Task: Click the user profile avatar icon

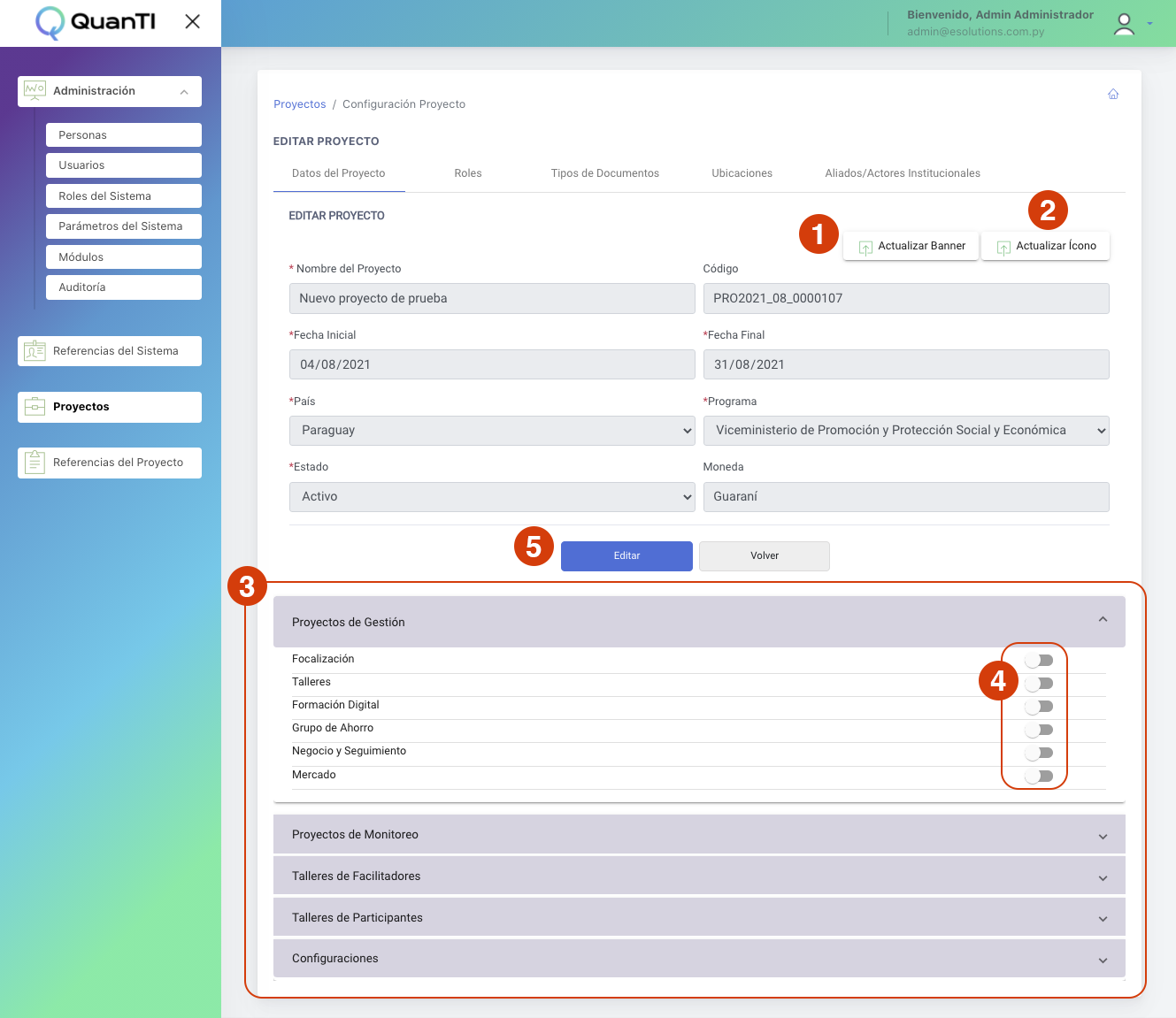Action: click(x=1124, y=24)
